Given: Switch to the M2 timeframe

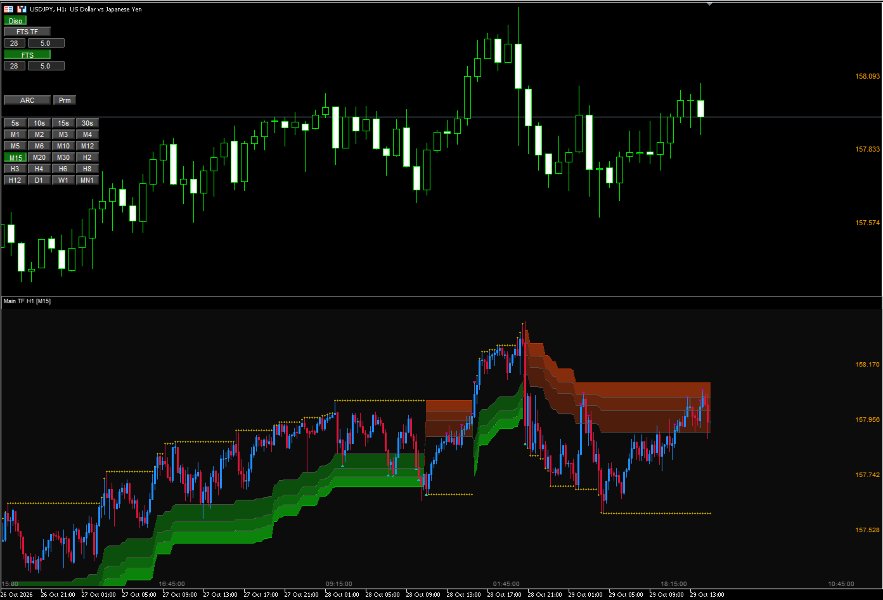Looking at the screenshot, I should click(39, 135).
